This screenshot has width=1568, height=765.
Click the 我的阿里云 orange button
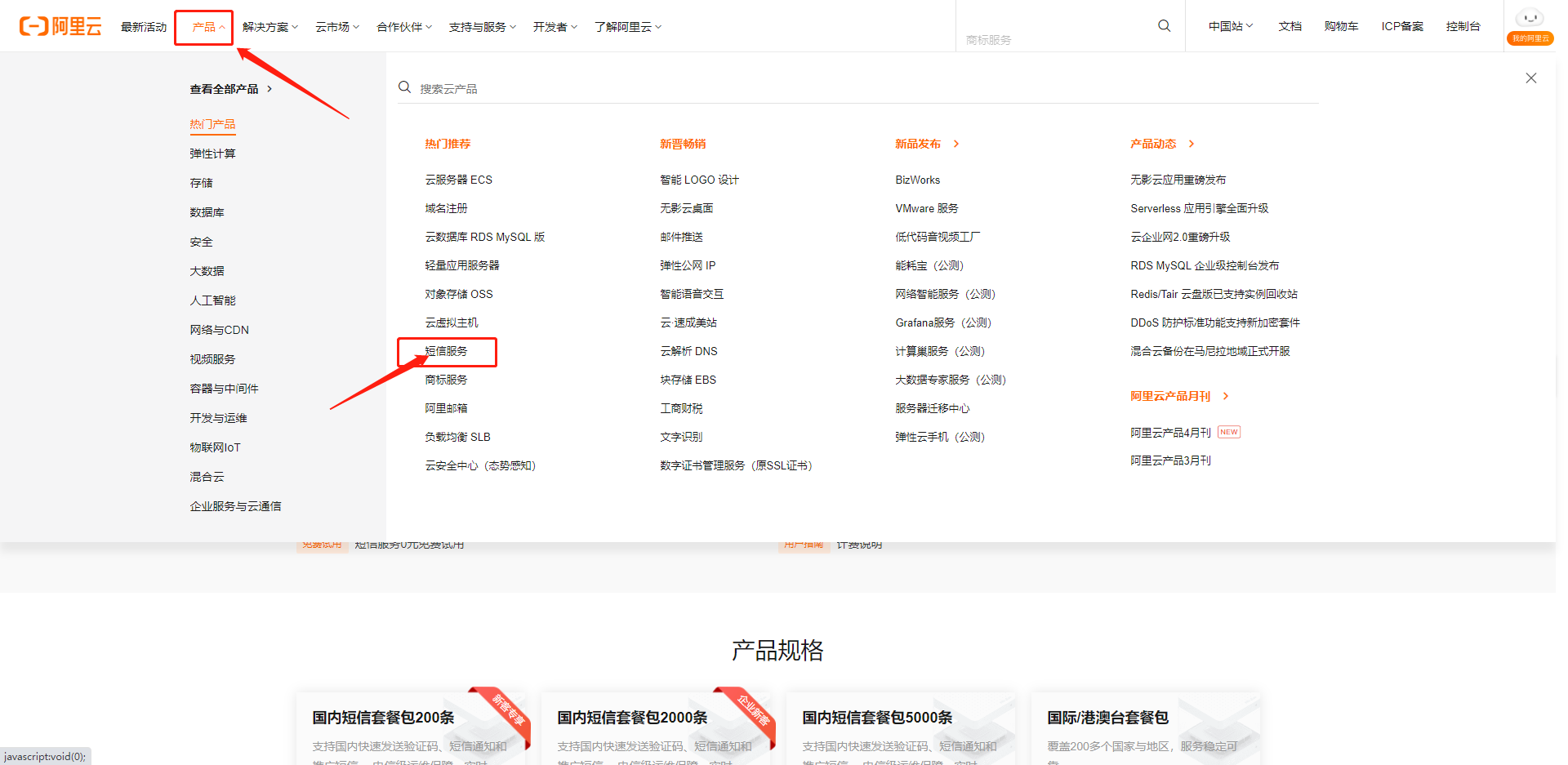(x=1530, y=38)
